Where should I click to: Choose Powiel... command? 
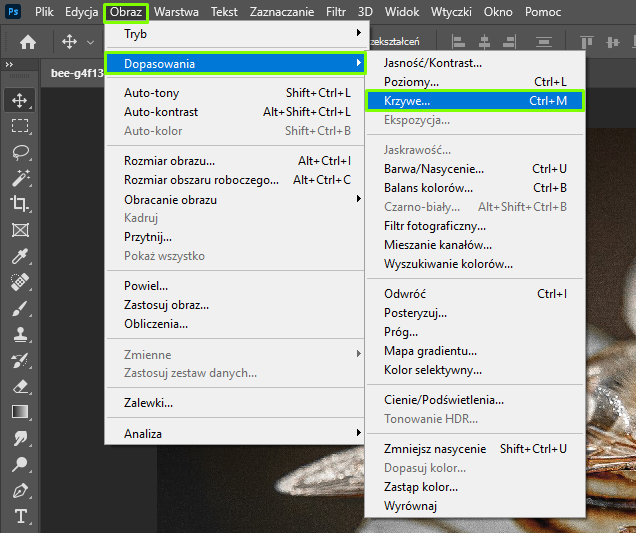point(235,286)
